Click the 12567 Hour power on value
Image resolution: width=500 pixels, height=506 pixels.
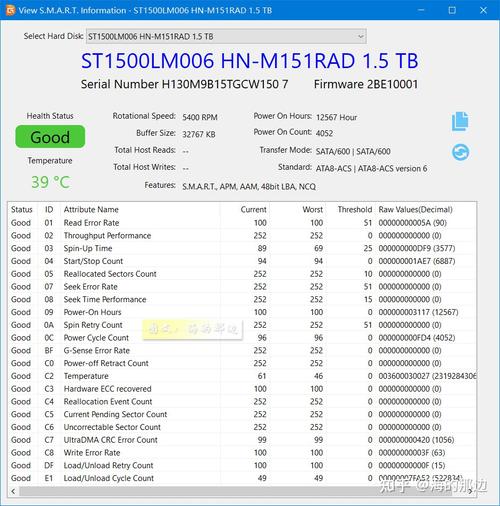(336, 117)
